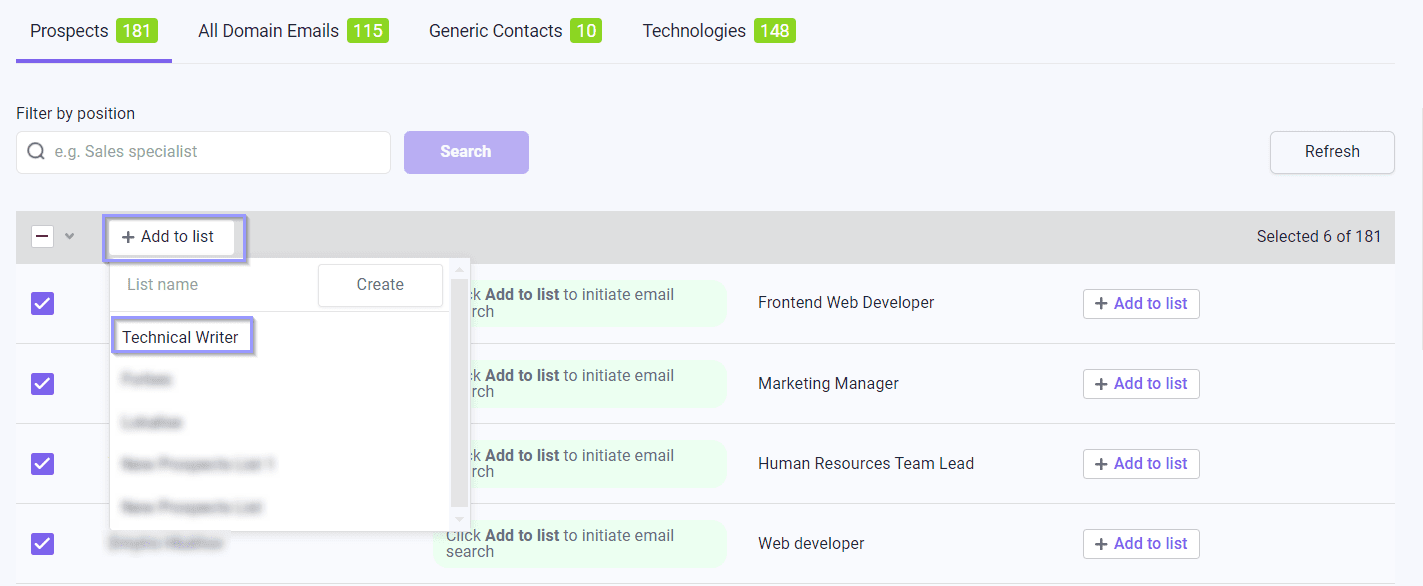Click the Refresh button
Image resolution: width=1423 pixels, height=586 pixels.
point(1331,152)
